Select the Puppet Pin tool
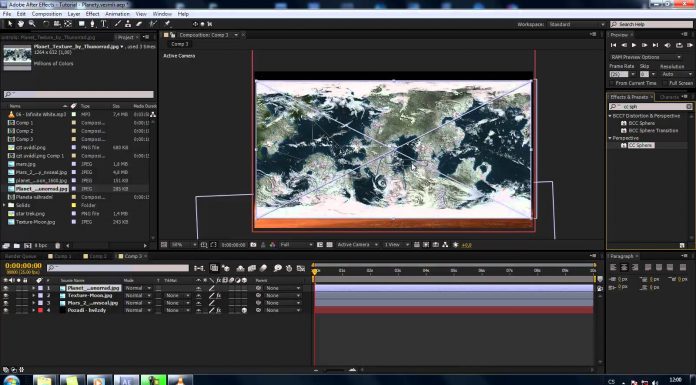This screenshot has width=696, height=385. point(167,24)
